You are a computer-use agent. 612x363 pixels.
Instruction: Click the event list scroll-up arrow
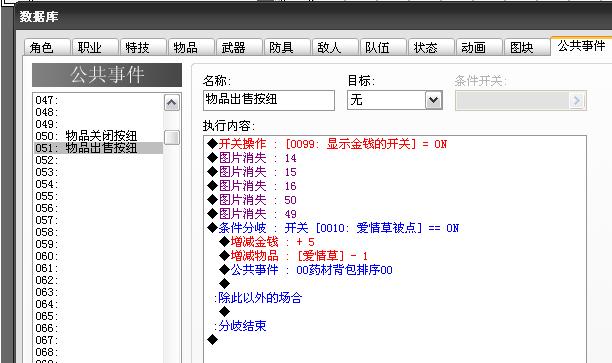click(x=172, y=103)
